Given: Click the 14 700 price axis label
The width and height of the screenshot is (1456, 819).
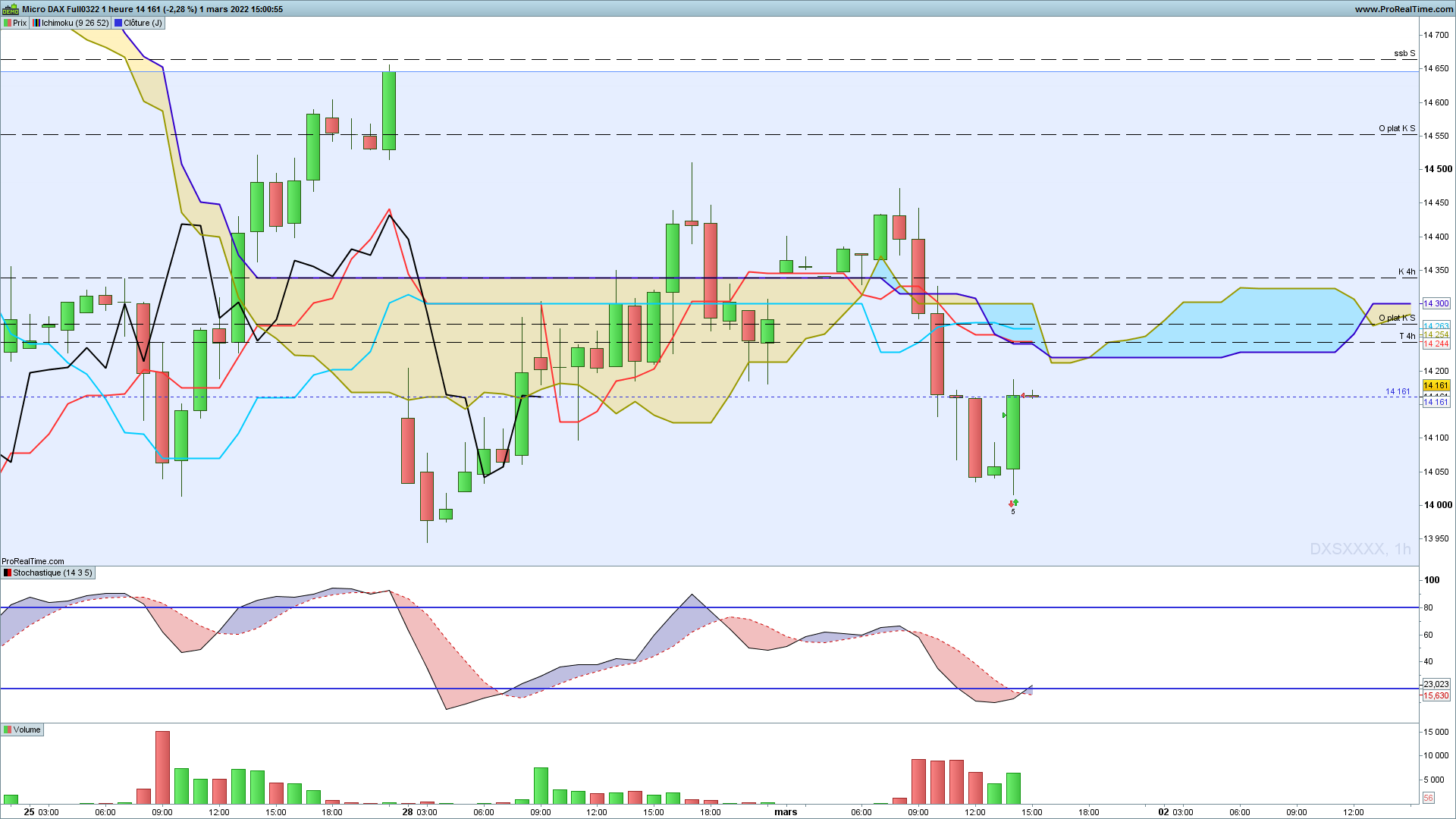Looking at the screenshot, I should pos(1436,35).
